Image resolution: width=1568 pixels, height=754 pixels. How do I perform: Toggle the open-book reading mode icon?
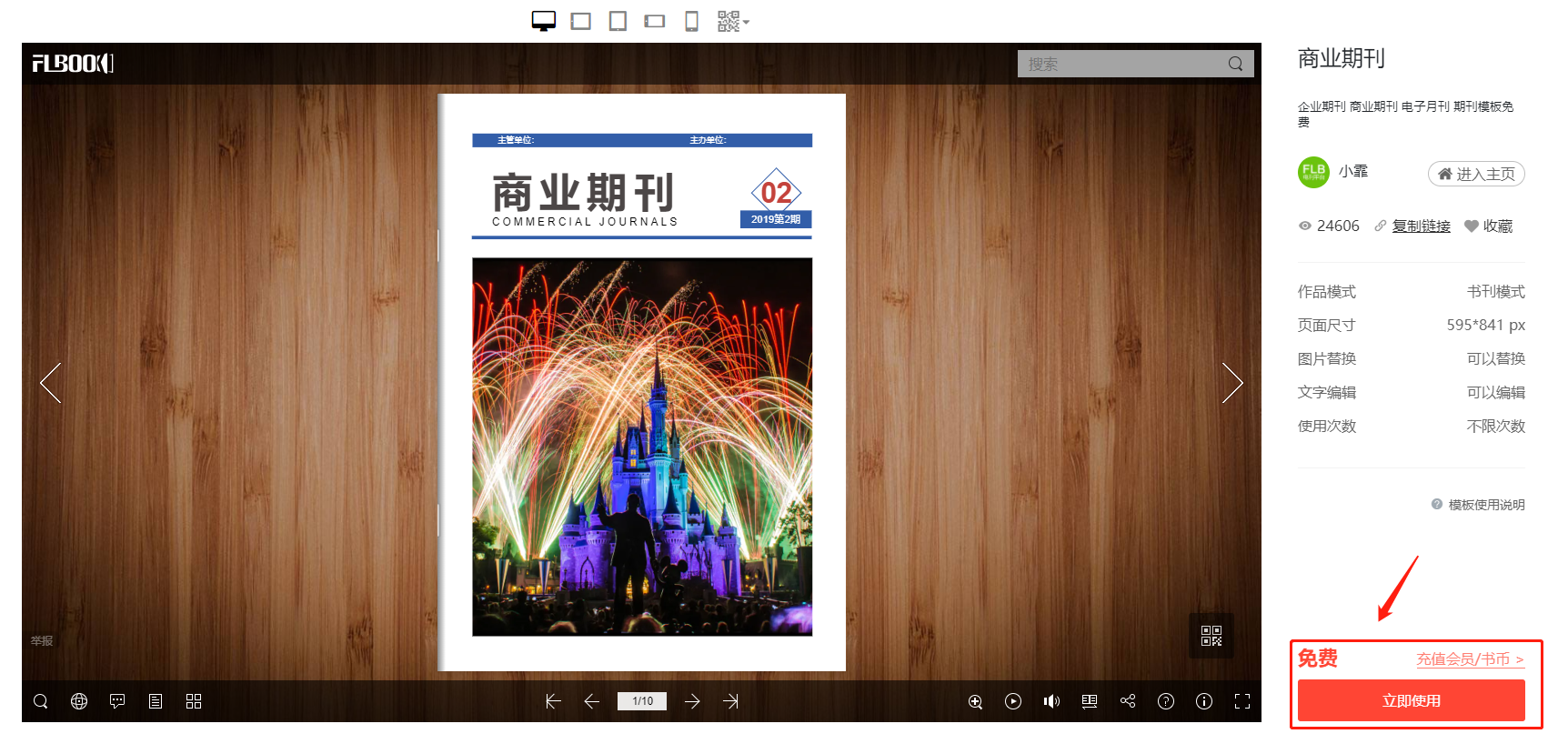pyautogui.click(x=1090, y=701)
